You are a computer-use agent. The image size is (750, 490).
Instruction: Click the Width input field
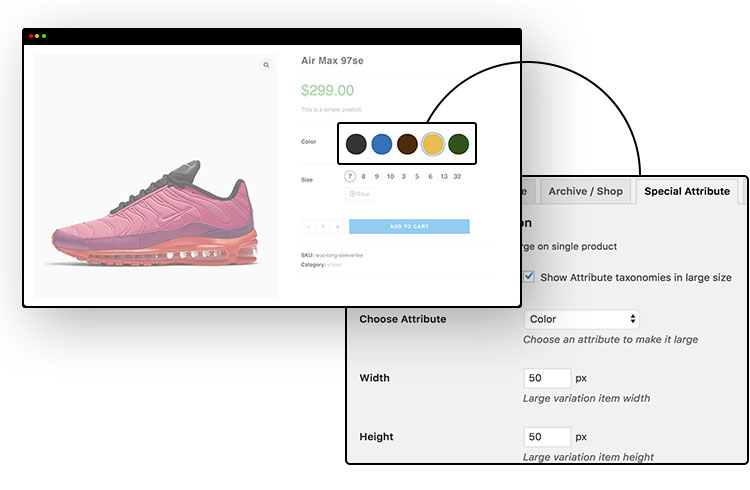coord(547,378)
